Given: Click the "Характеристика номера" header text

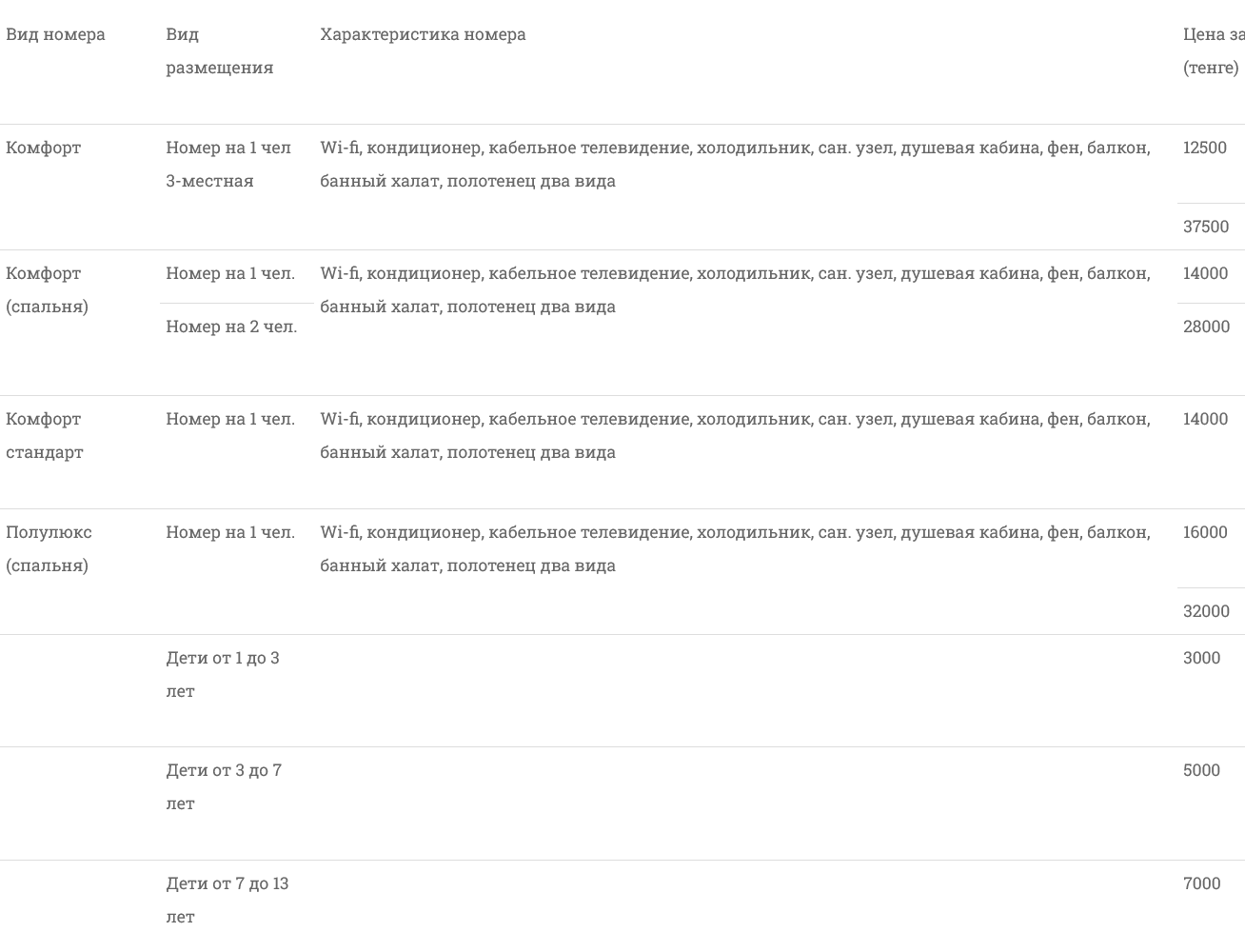Looking at the screenshot, I should [423, 34].
